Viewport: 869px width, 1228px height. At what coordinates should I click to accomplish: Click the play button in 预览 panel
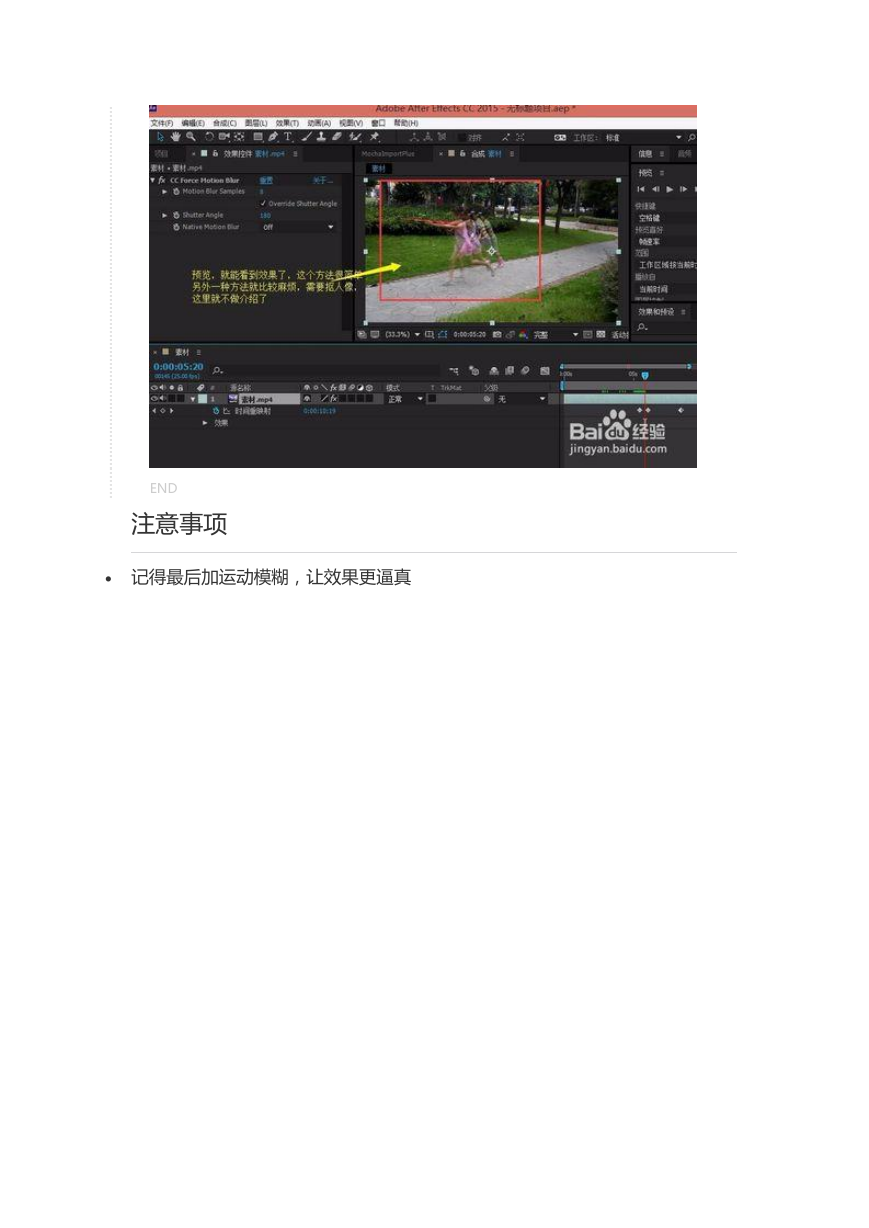(669, 189)
